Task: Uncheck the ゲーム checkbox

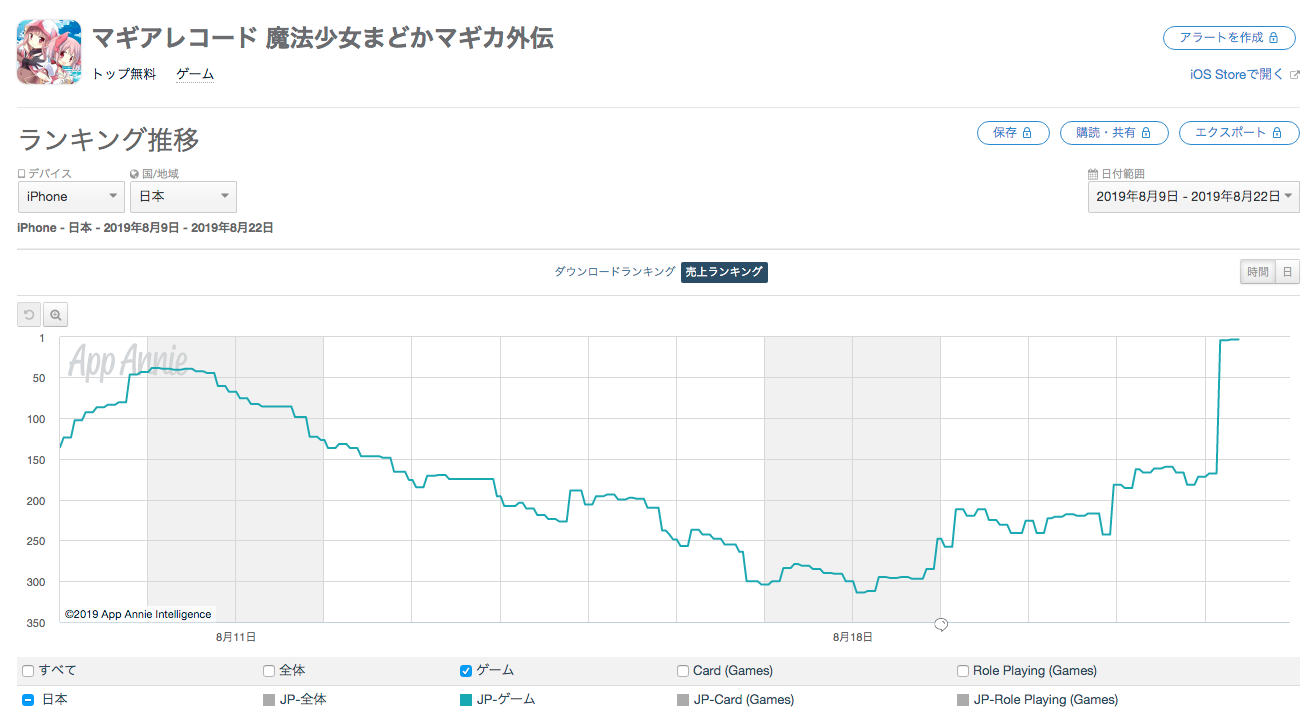Action: coord(466,671)
